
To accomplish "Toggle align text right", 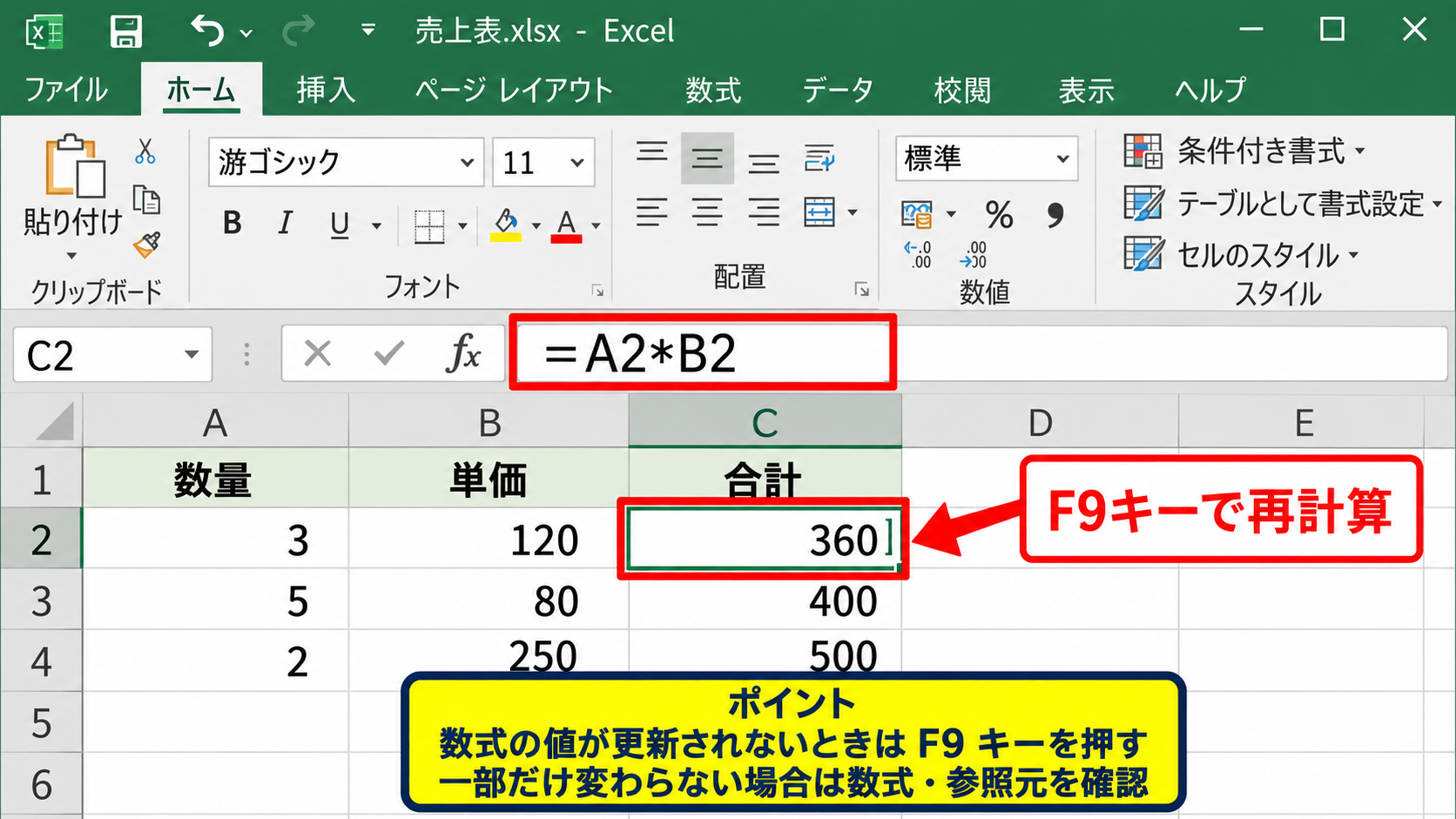I will (x=764, y=211).
